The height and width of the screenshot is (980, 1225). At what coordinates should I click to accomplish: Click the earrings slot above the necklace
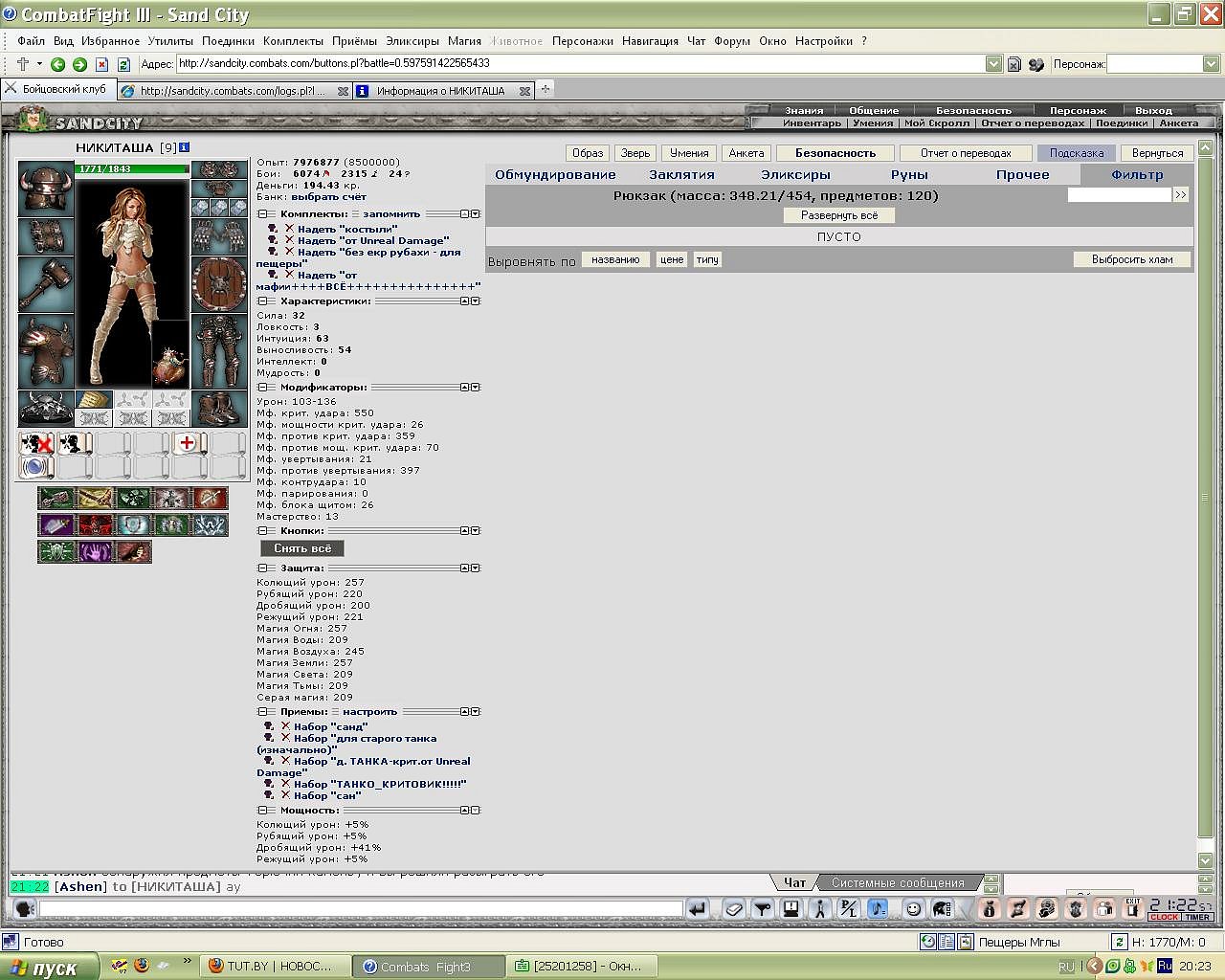click(x=219, y=170)
